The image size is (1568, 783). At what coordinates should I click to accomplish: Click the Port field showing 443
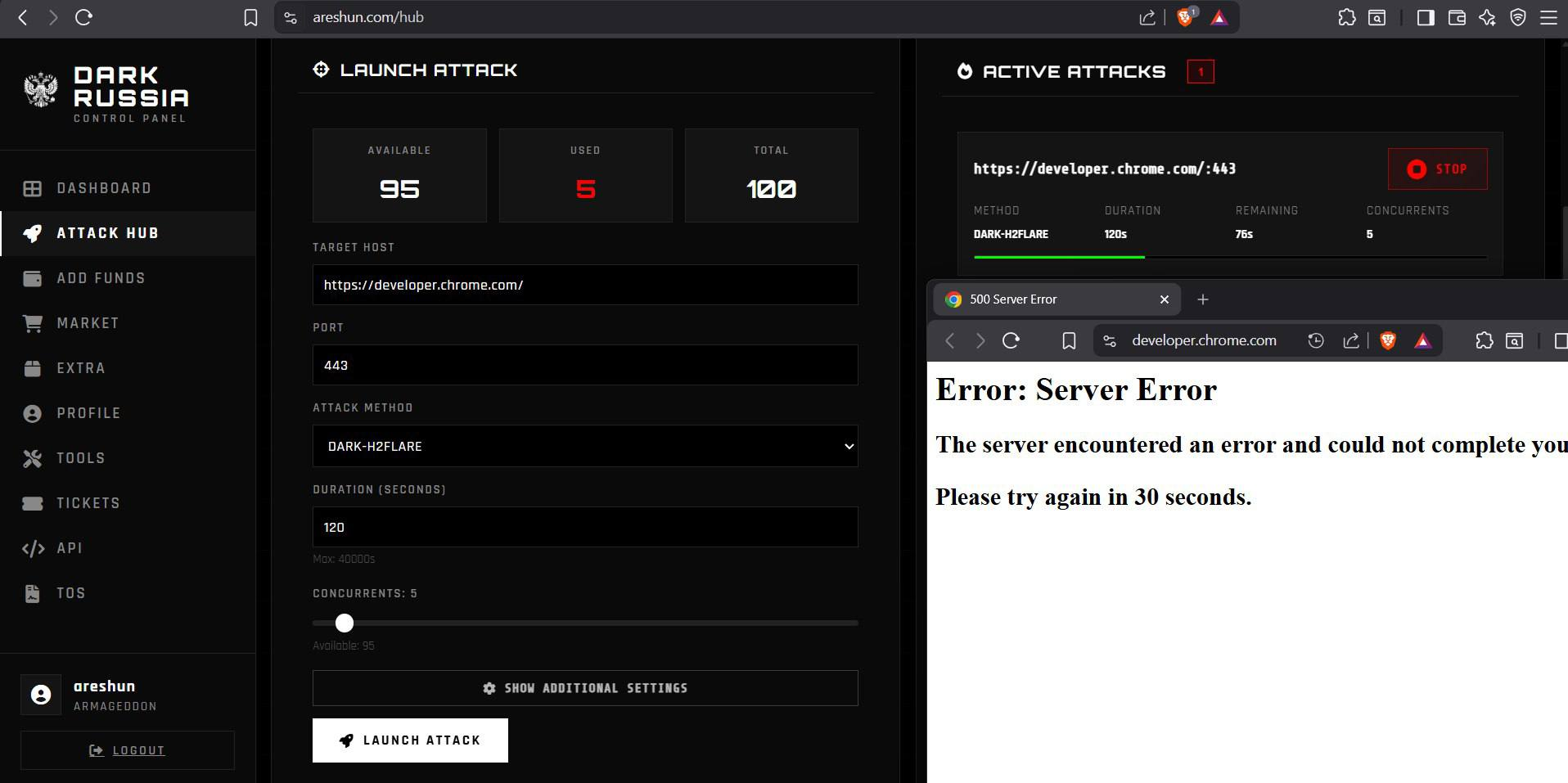585,365
